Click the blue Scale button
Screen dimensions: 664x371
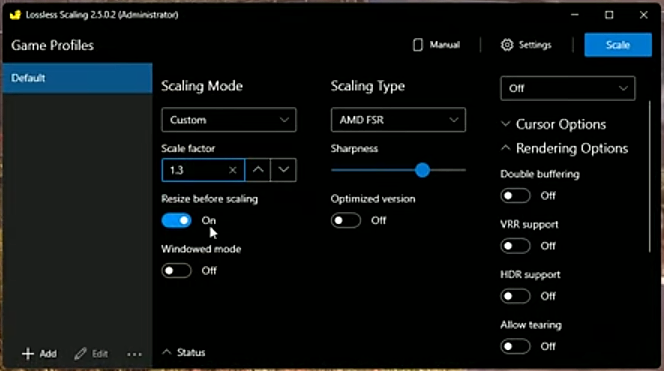click(618, 45)
